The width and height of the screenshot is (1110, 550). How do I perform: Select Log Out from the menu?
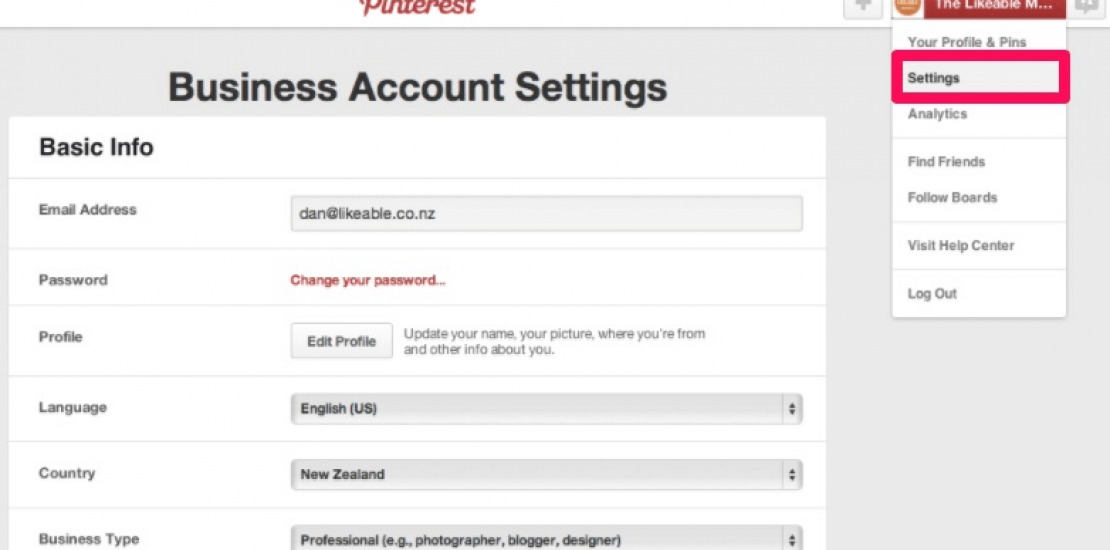pos(932,294)
